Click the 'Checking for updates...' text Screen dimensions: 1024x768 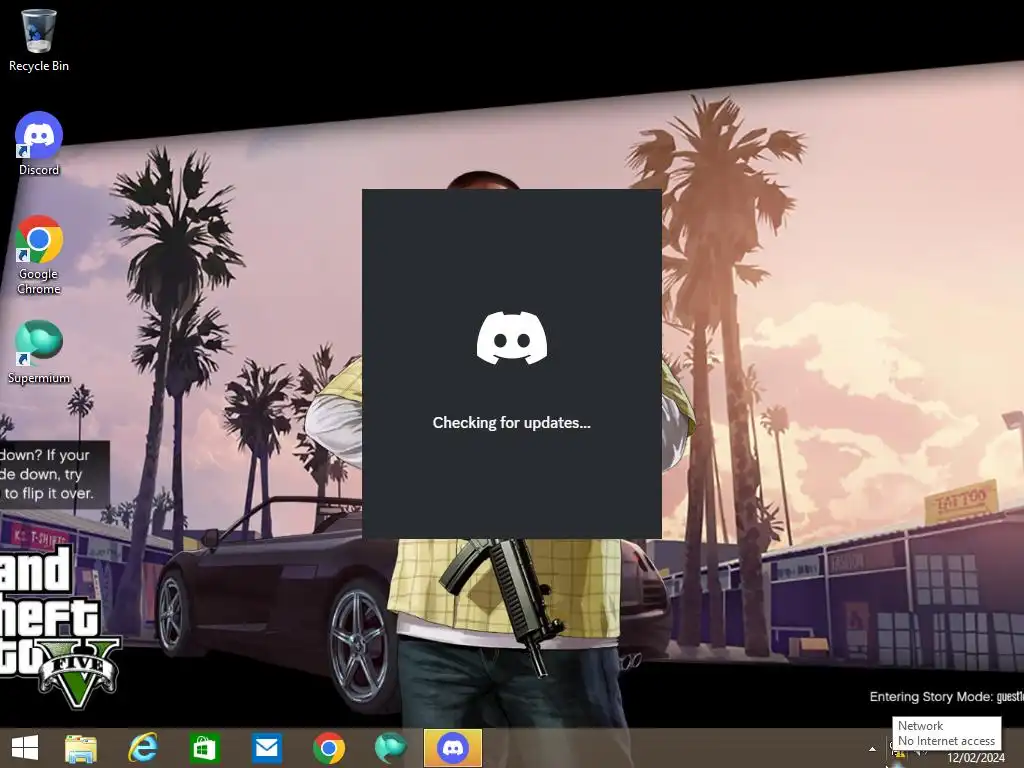click(x=511, y=423)
